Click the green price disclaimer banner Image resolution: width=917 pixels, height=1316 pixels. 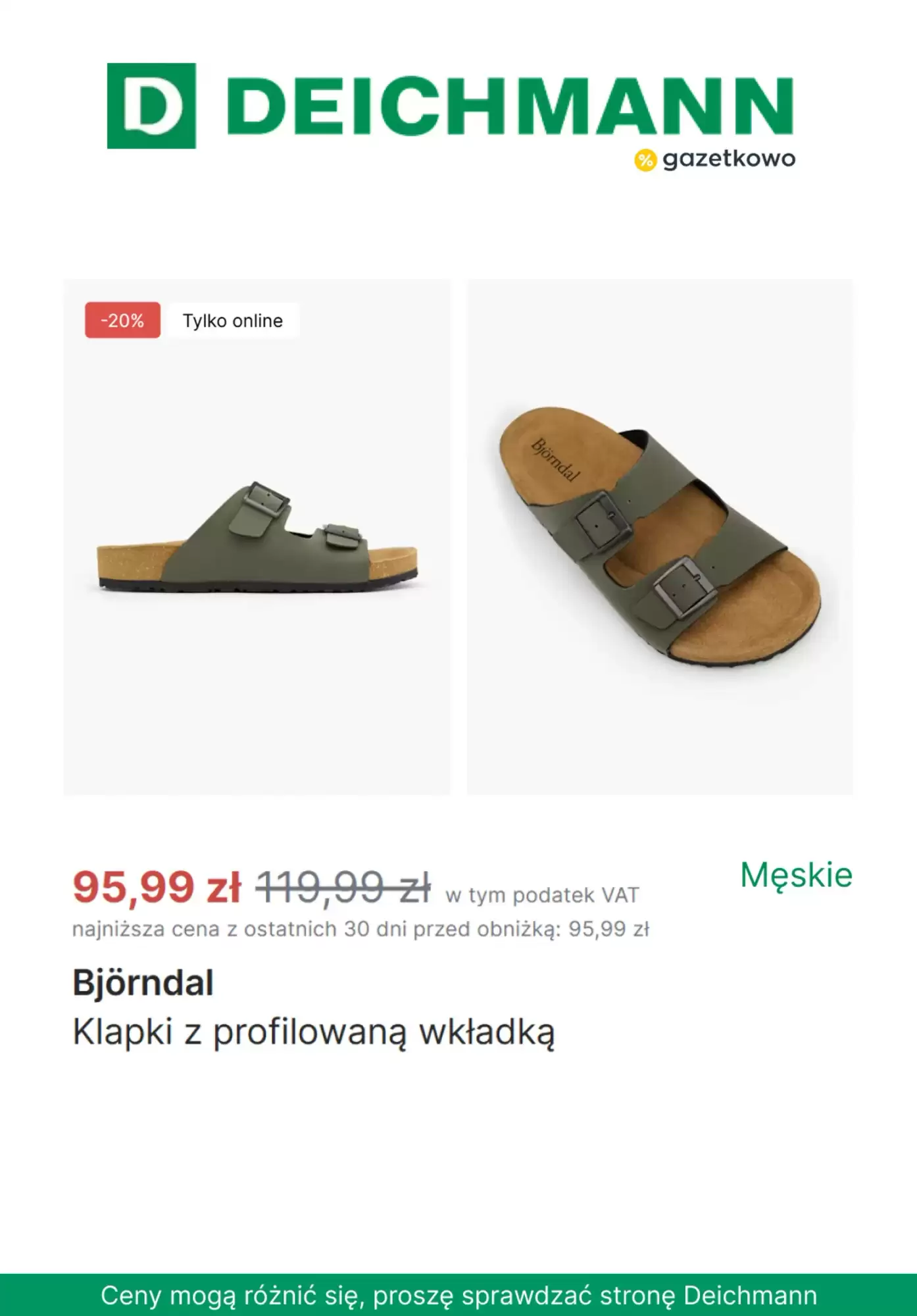click(458, 1295)
